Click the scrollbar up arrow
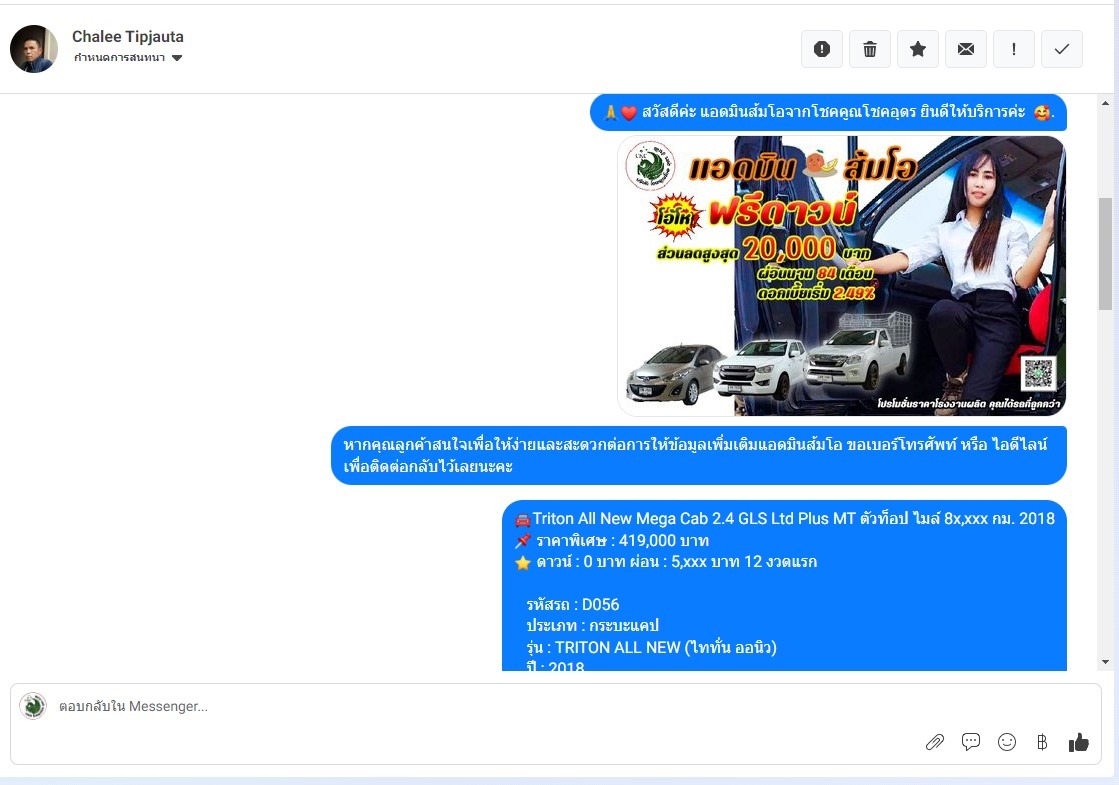 [1105, 103]
